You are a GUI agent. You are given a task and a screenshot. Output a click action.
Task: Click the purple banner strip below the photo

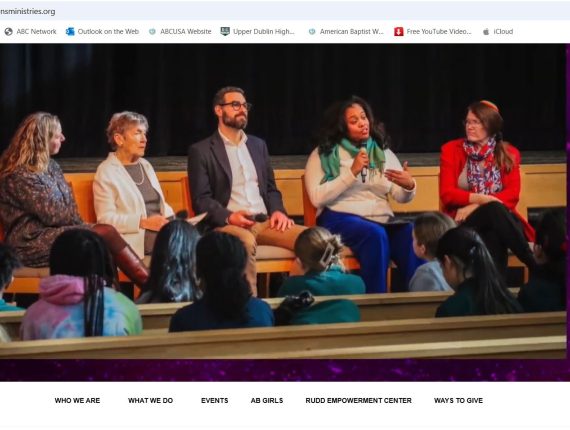[283, 370]
